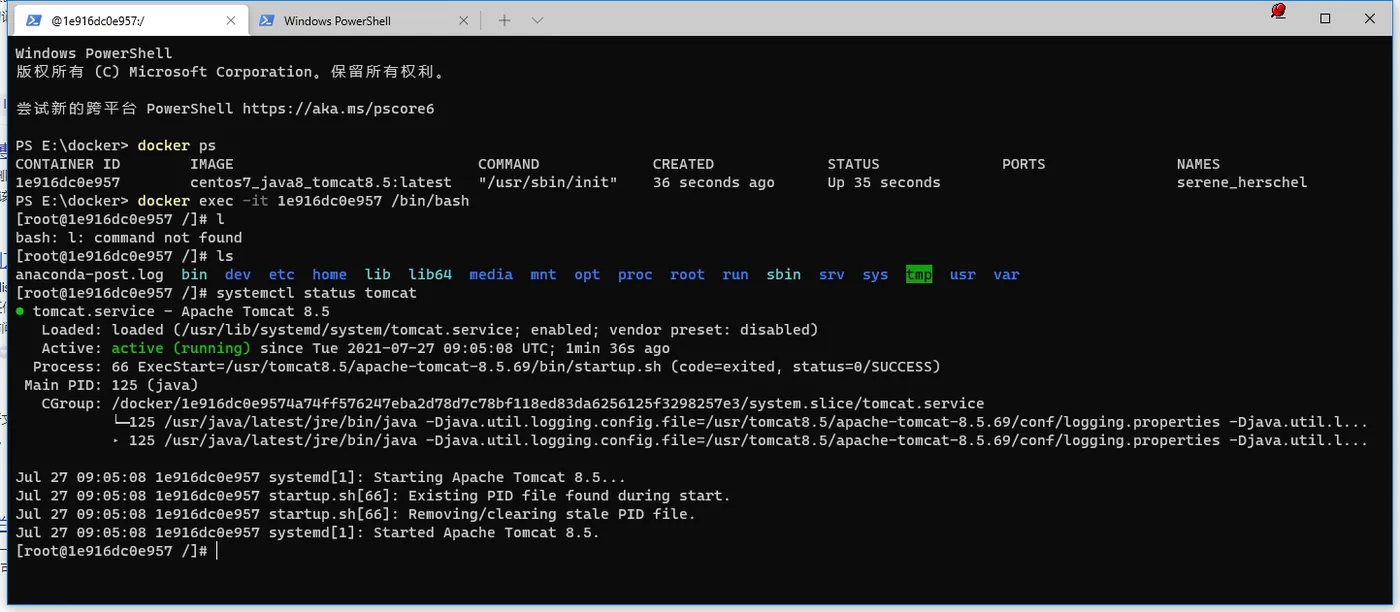Place cursor at the last shell prompt

[216, 552]
